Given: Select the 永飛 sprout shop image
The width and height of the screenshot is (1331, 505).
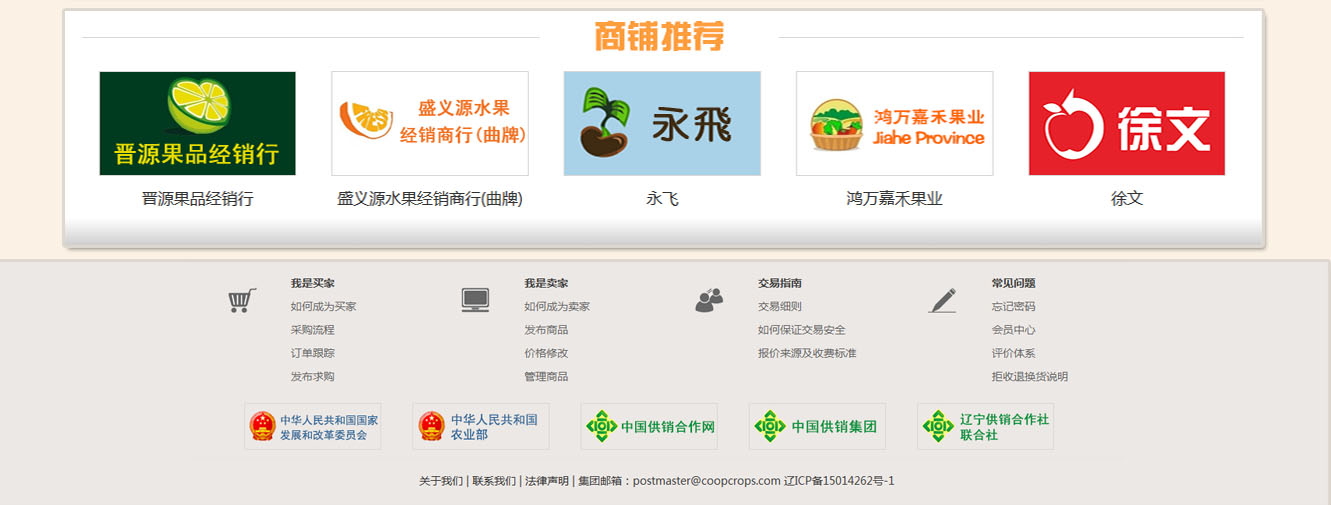Looking at the screenshot, I should (x=662, y=123).
